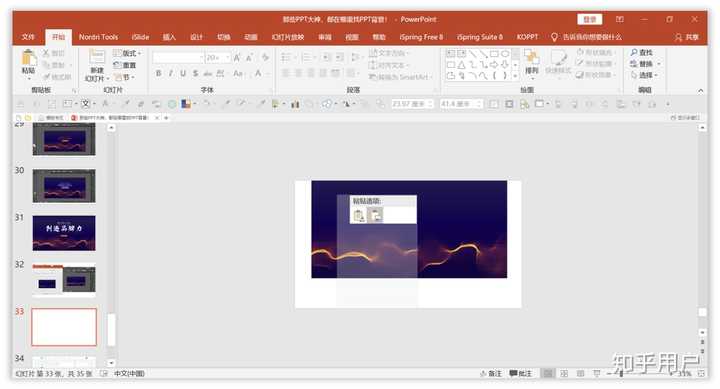Open the font name combo box
The height and width of the screenshot is (389, 720).
[178, 57]
